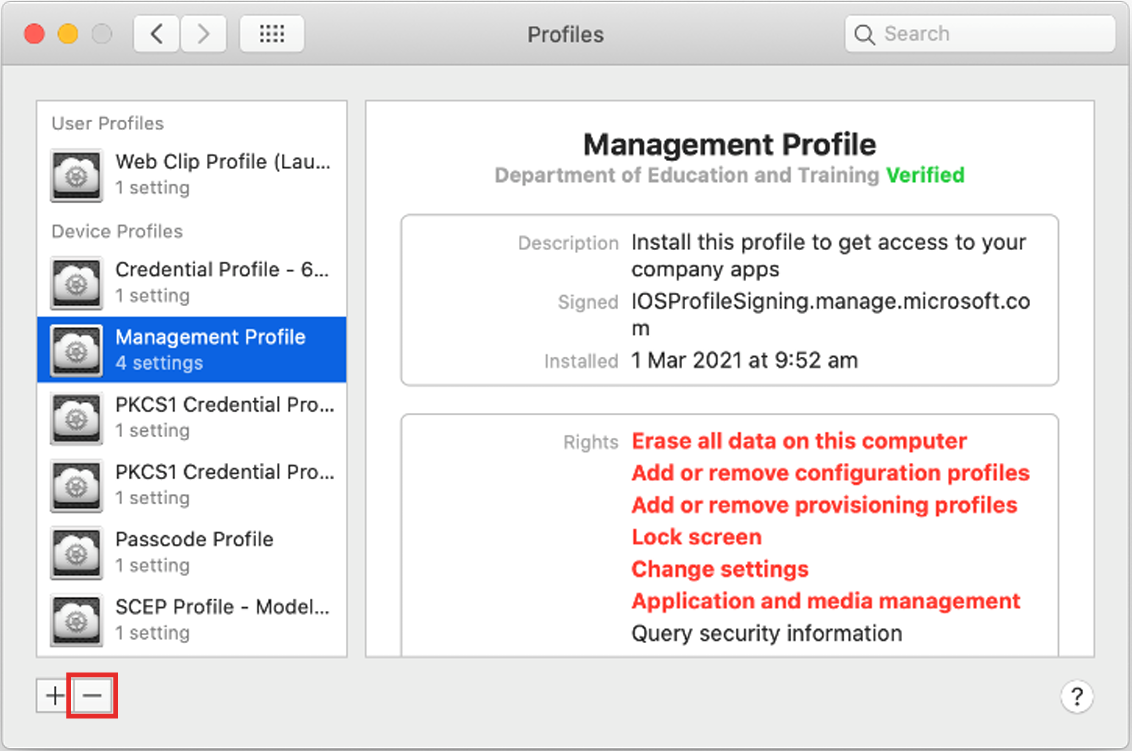
Task: Click the Description text about company apps
Action: [828, 255]
